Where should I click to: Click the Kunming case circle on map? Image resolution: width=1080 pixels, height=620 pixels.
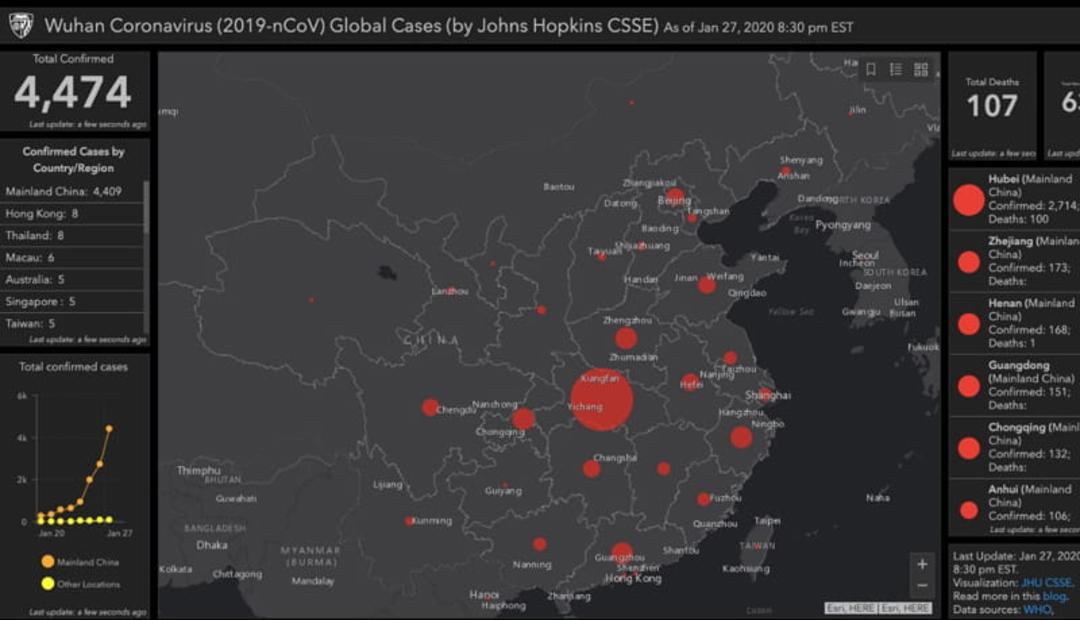(410, 521)
